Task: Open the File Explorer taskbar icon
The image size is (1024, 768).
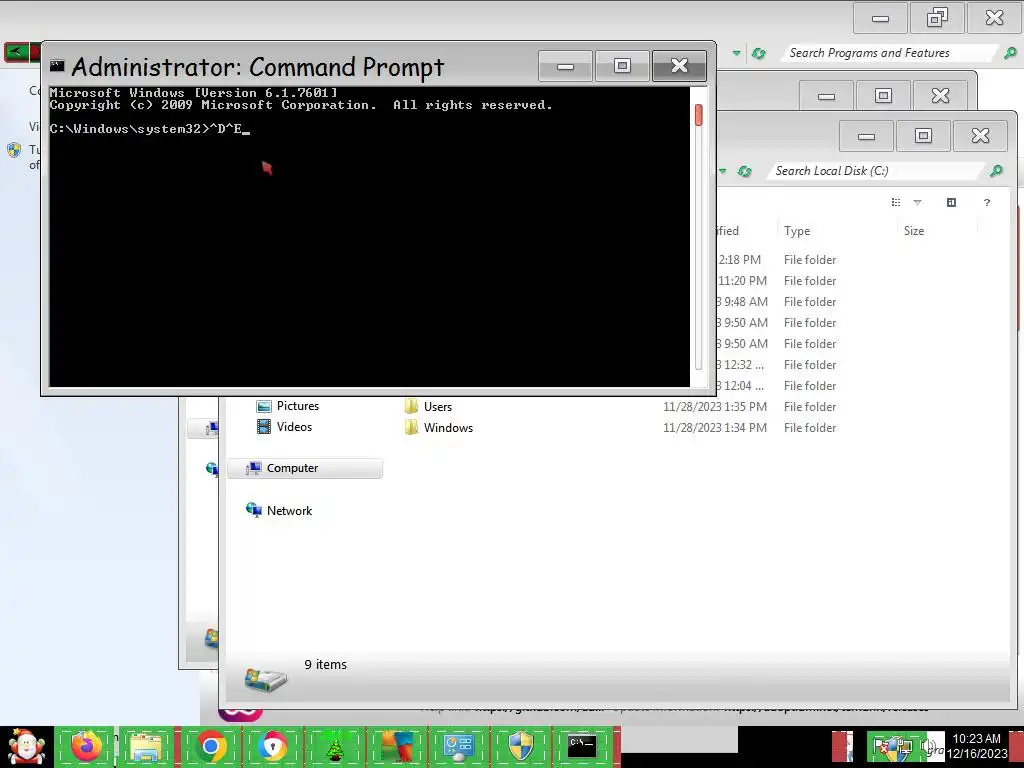Action: (146, 746)
